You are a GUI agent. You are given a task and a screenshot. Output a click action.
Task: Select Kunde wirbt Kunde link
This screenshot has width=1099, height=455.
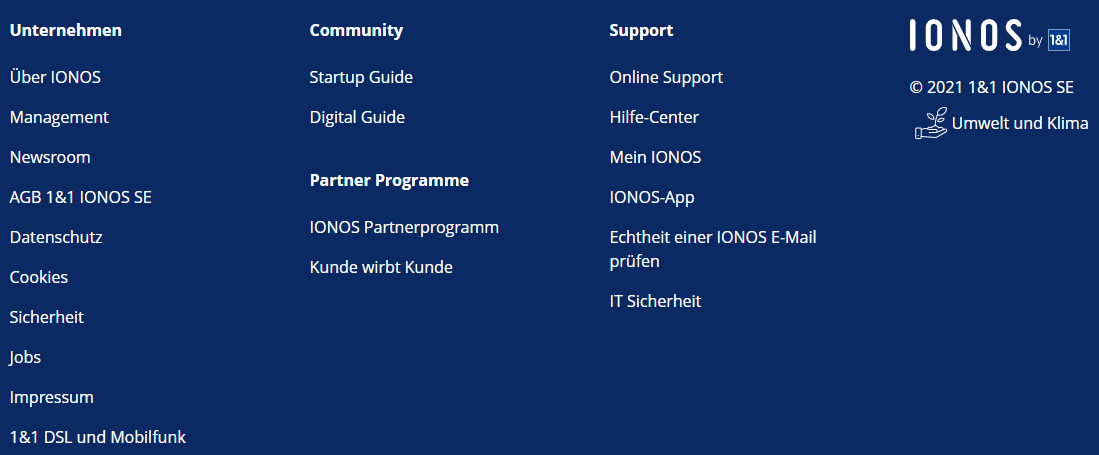[381, 267]
